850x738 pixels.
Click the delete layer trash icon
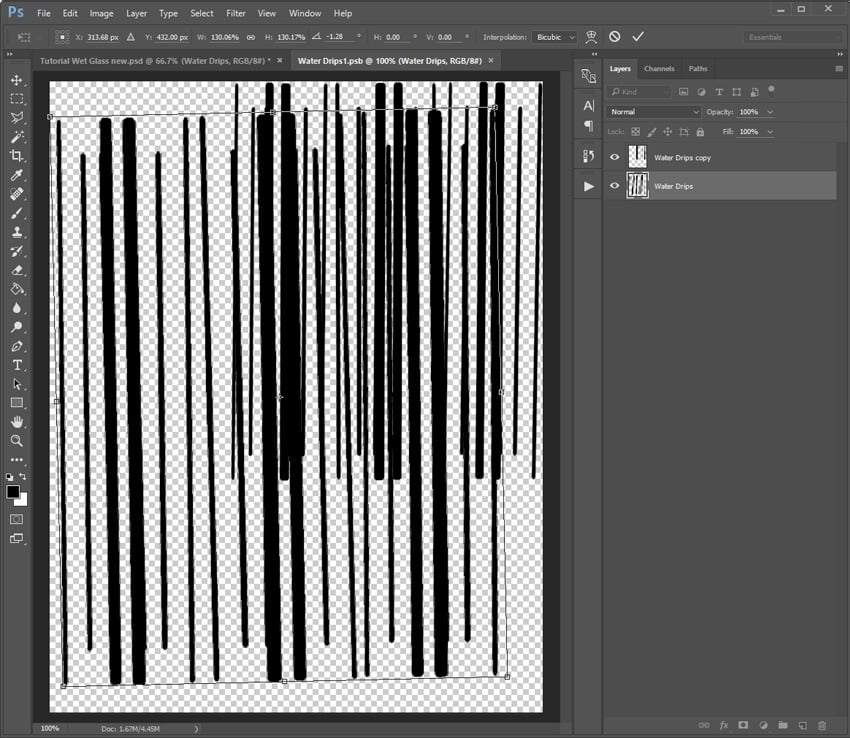pos(822,725)
